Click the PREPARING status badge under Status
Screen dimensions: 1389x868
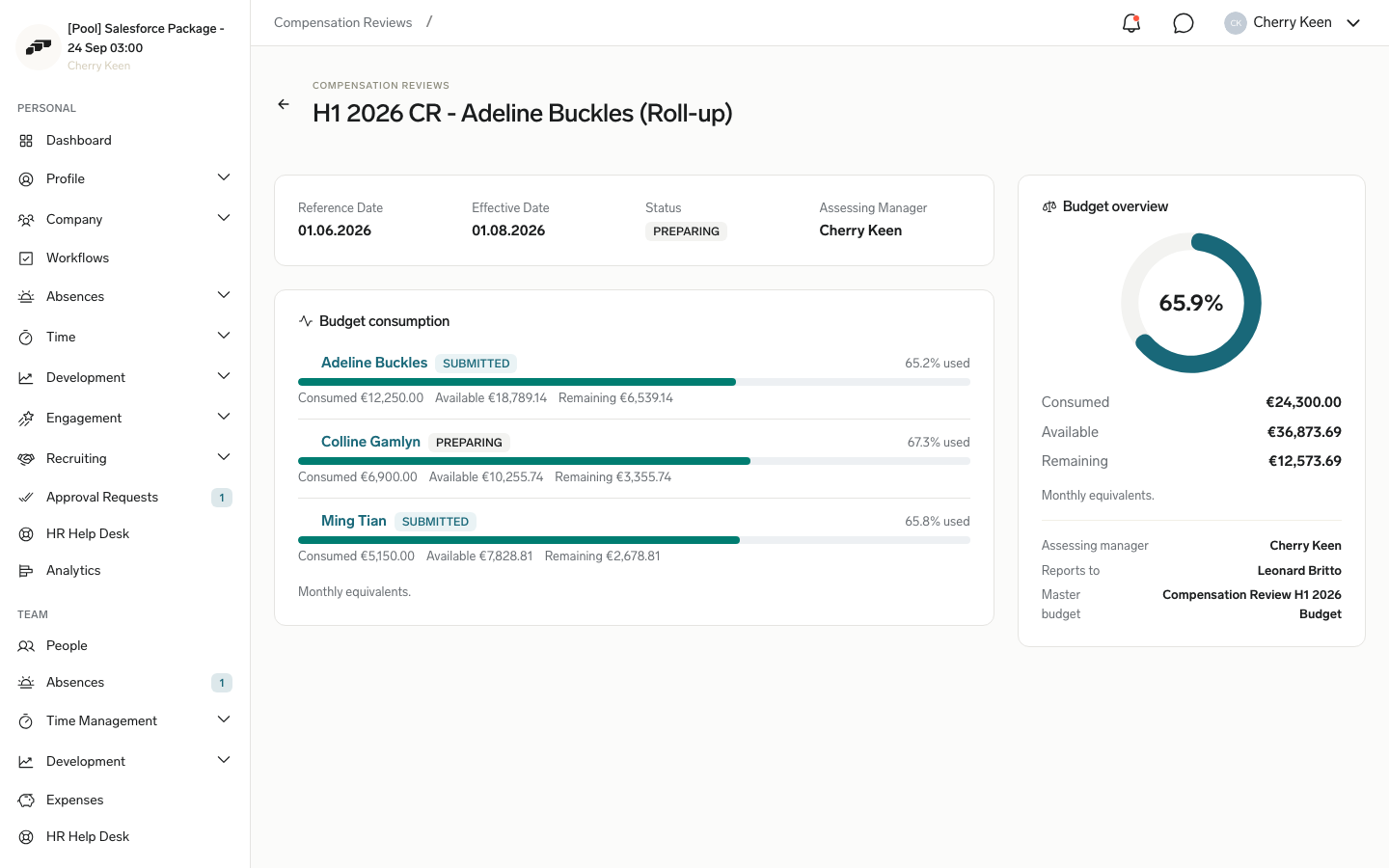(x=686, y=231)
